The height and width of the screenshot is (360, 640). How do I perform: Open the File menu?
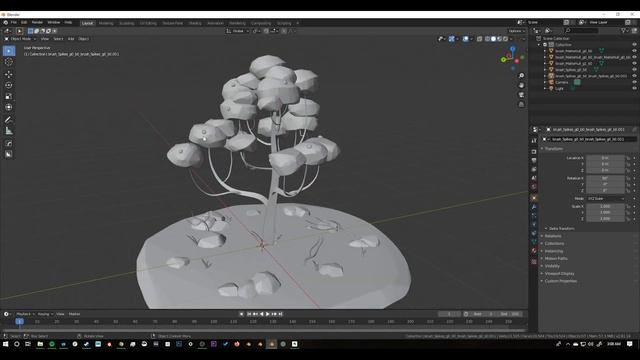coord(14,23)
